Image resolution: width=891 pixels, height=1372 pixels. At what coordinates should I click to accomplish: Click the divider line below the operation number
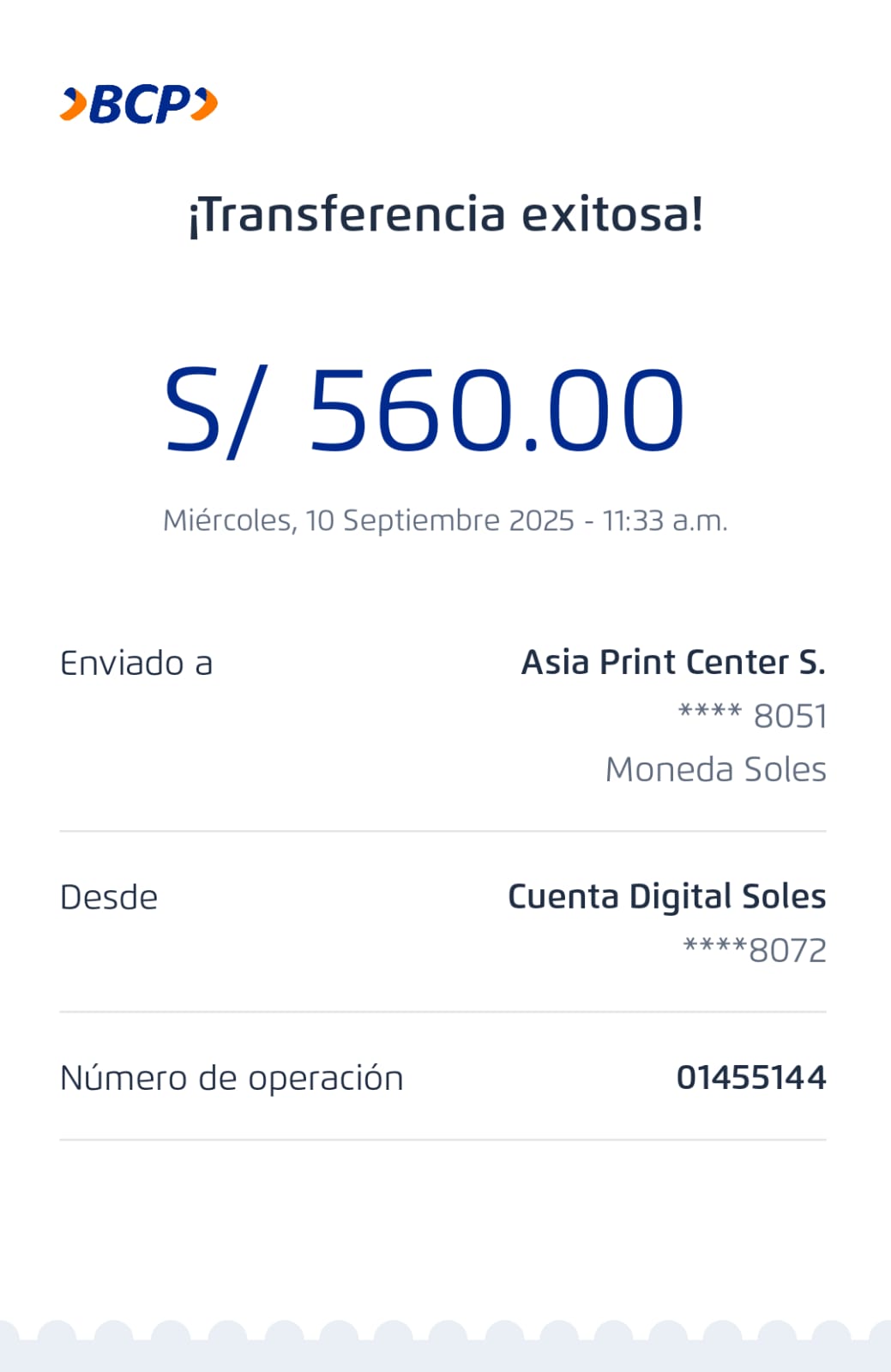click(442, 1140)
